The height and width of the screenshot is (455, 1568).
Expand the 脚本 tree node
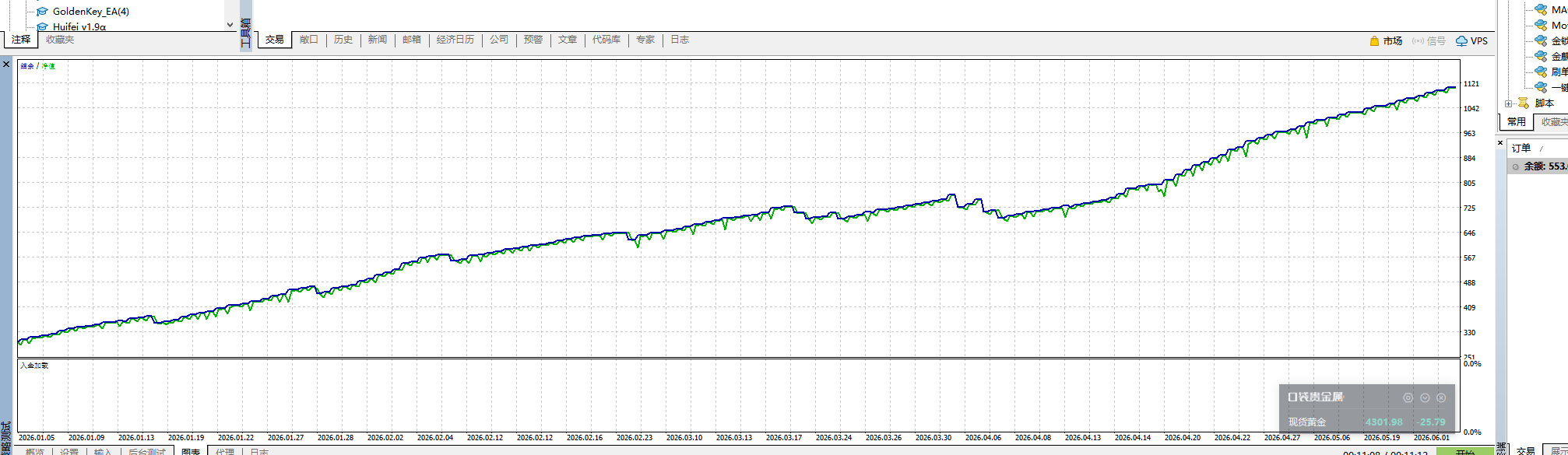(x=1509, y=103)
